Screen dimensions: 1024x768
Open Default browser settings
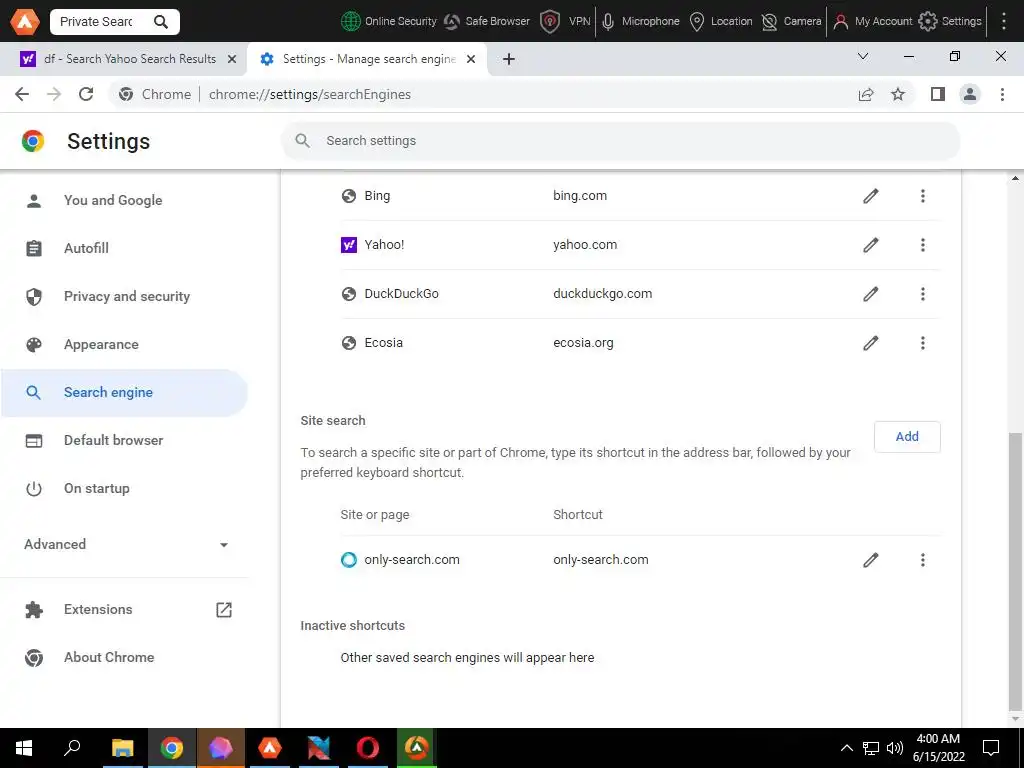click(124, 440)
